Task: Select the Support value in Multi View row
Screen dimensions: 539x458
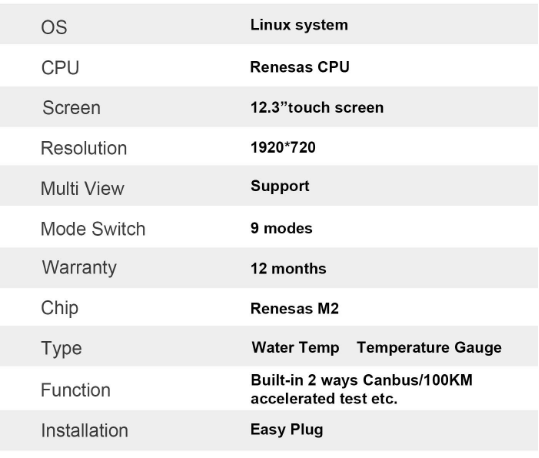Action: [280, 186]
